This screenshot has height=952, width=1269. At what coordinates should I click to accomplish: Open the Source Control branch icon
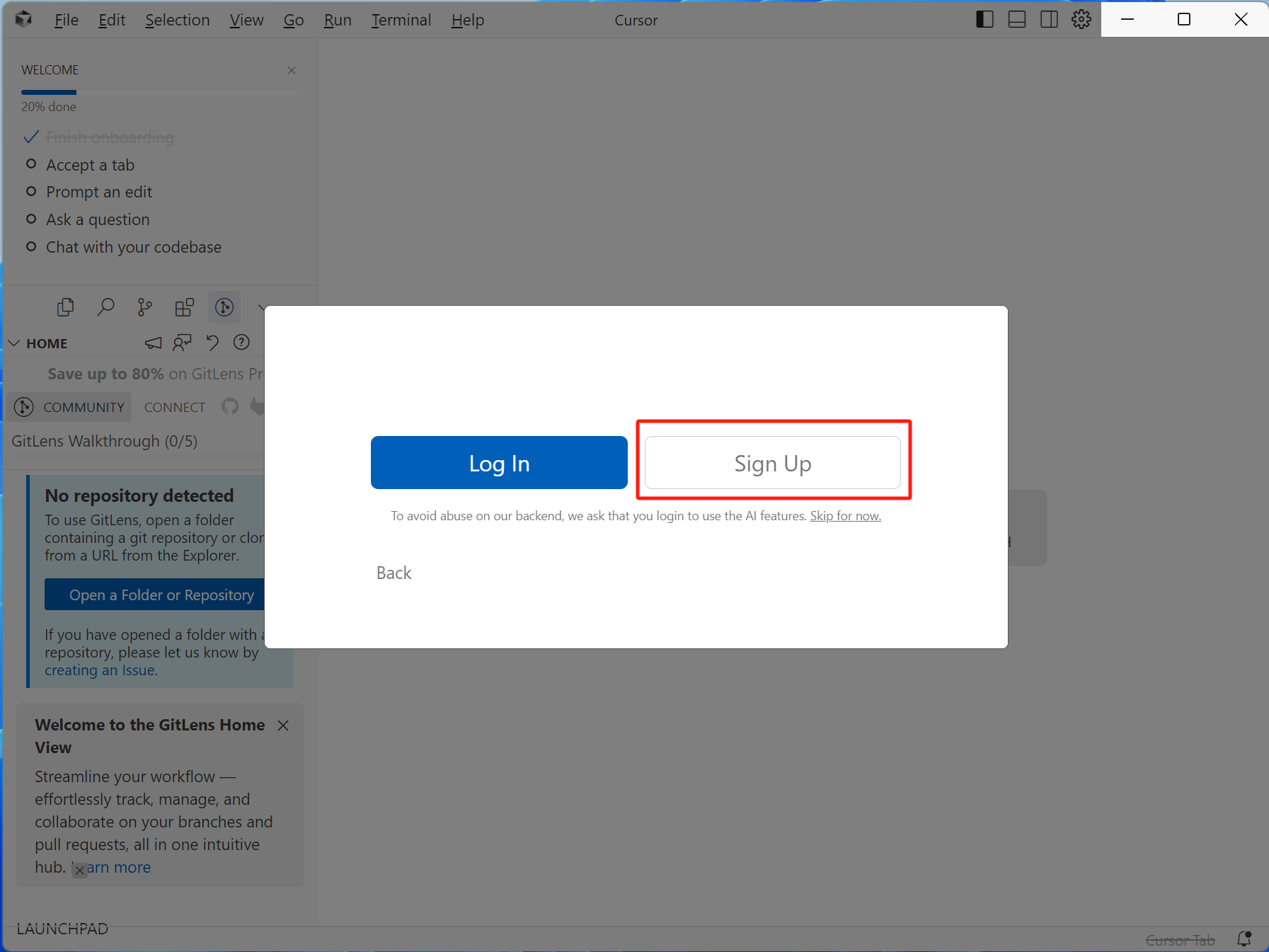(145, 307)
